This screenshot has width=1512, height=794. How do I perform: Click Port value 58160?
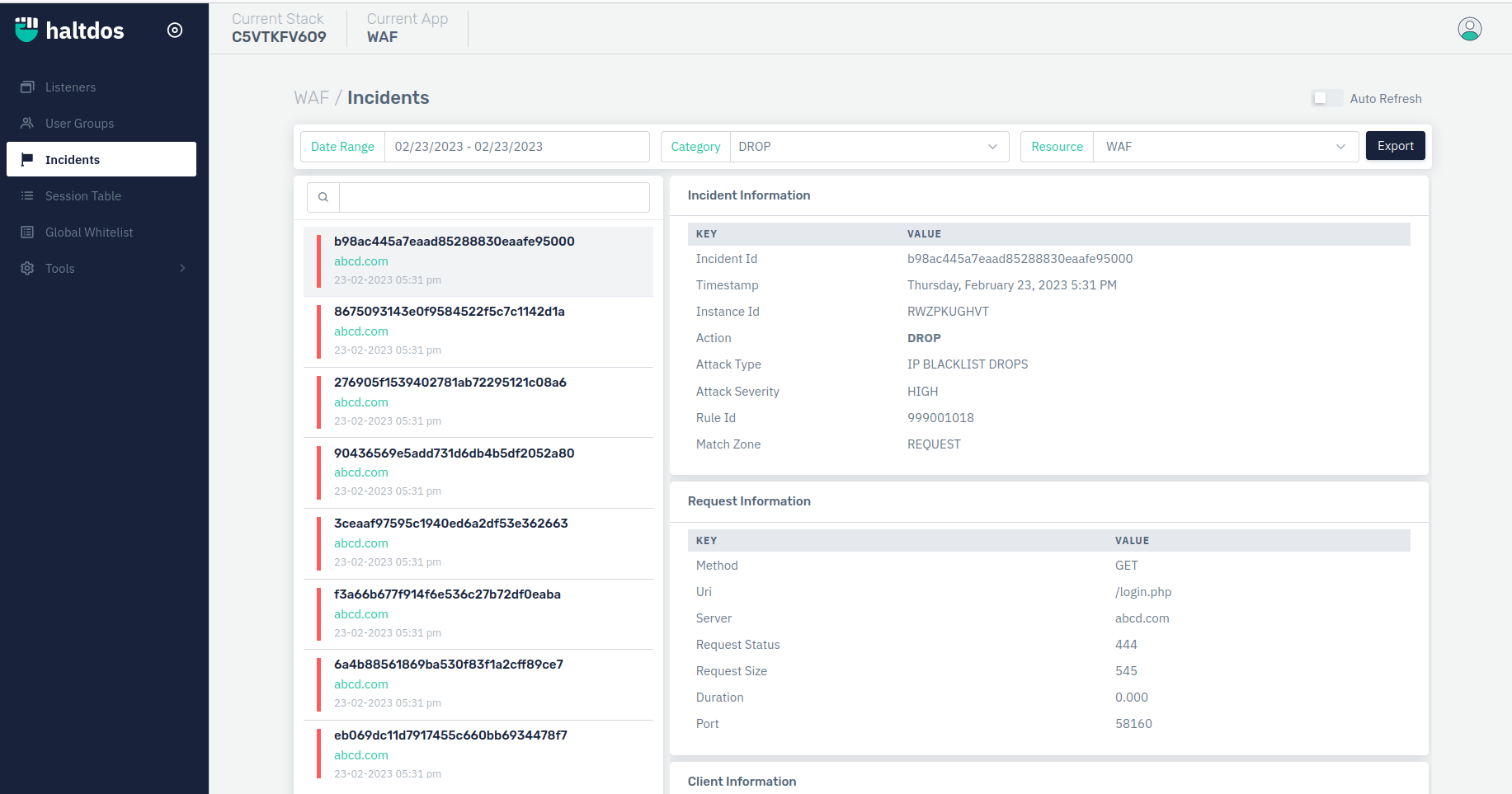click(1133, 724)
